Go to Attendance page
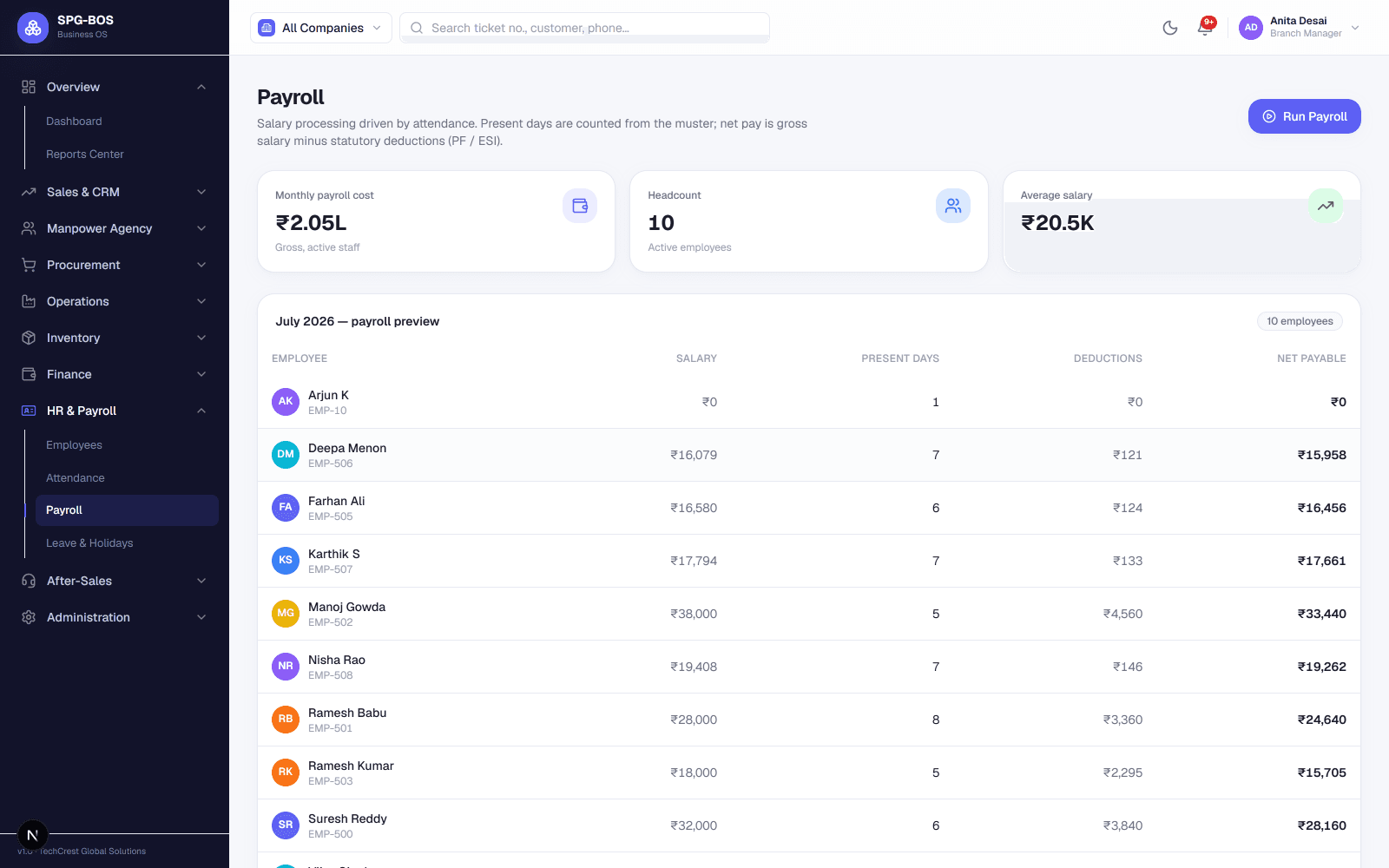 pyautogui.click(x=127, y=478)
